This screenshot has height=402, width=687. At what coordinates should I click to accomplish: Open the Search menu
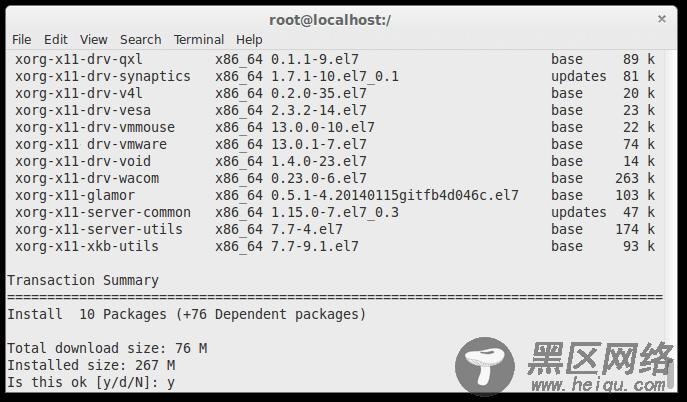[141, 40]
